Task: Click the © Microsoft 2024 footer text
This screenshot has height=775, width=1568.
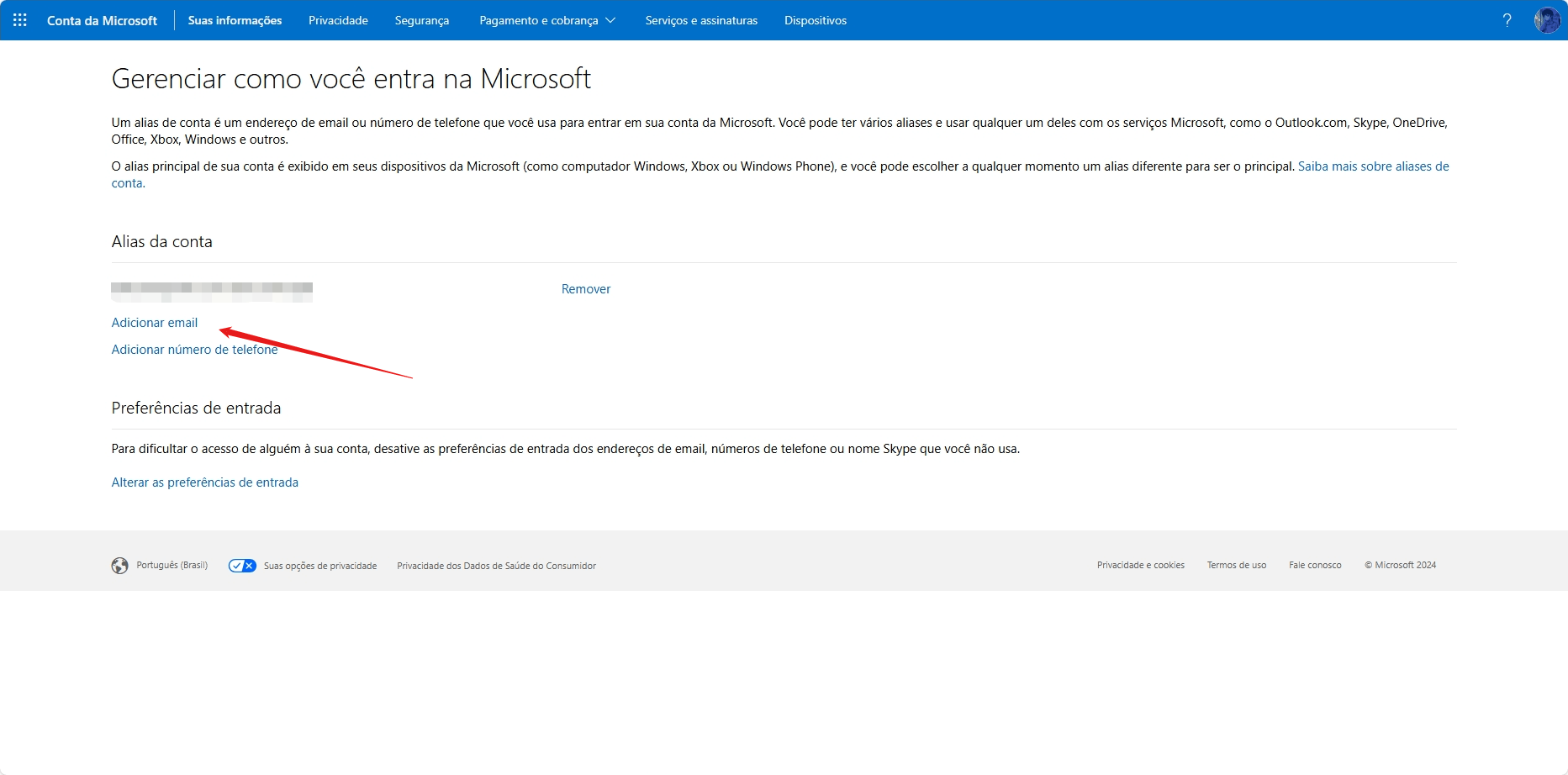Action: coord(1401,565)
